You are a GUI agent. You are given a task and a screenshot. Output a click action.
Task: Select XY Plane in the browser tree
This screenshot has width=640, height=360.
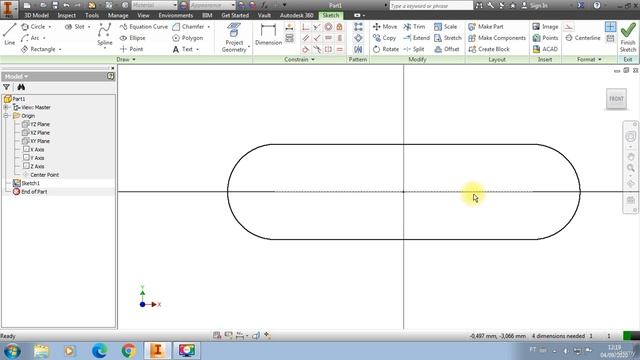point(36,141)
